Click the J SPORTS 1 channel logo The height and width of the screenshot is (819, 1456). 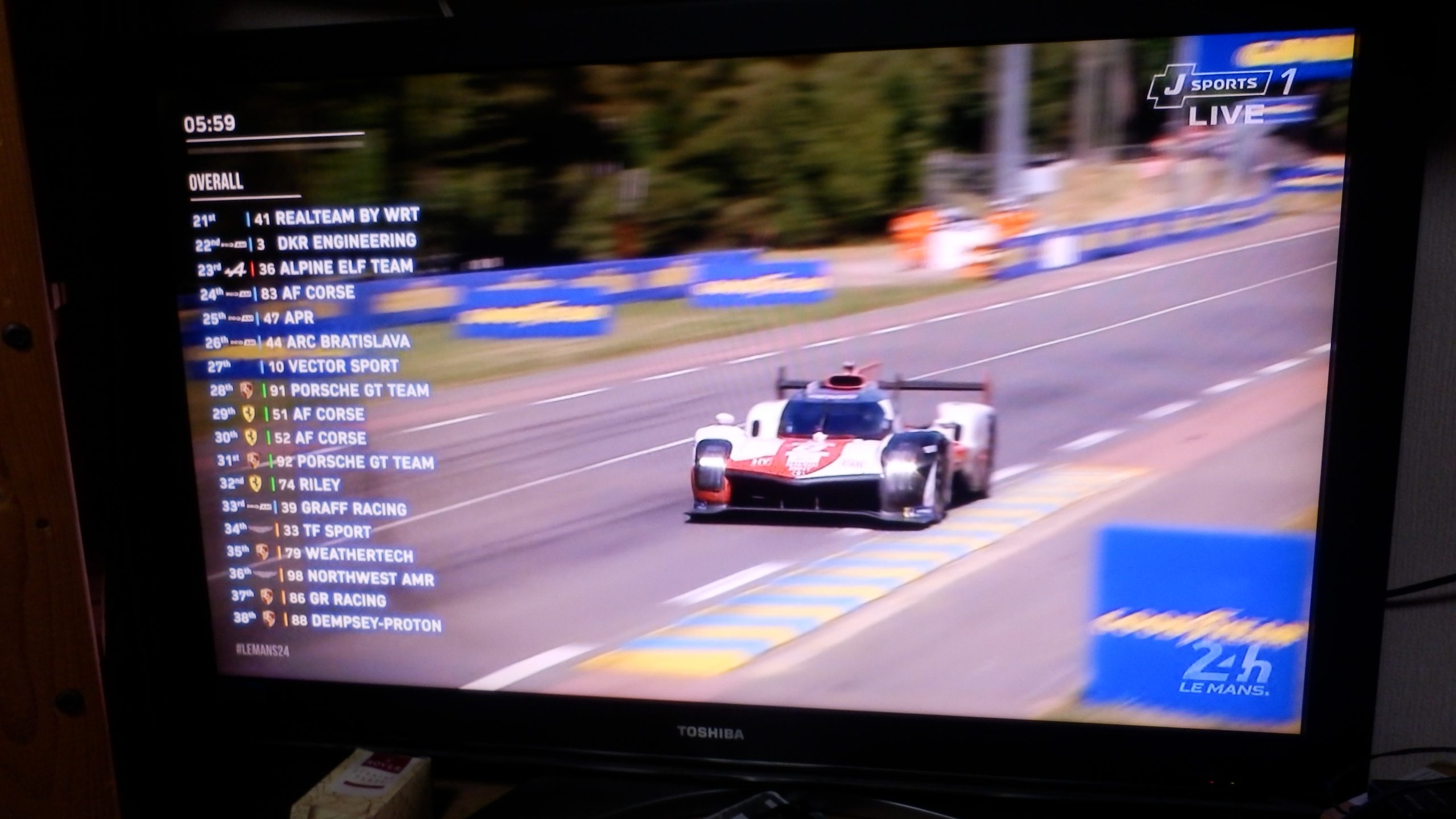(x=1221, y=86)
